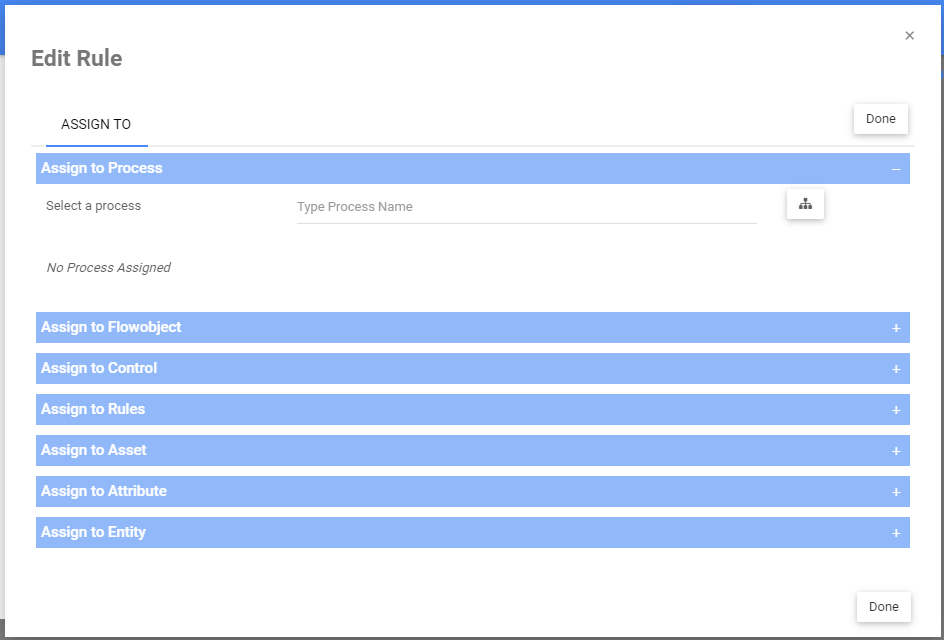
Task: Click the Assign to Entity section title
Action: pyautogui.click(x=93, y=532)
